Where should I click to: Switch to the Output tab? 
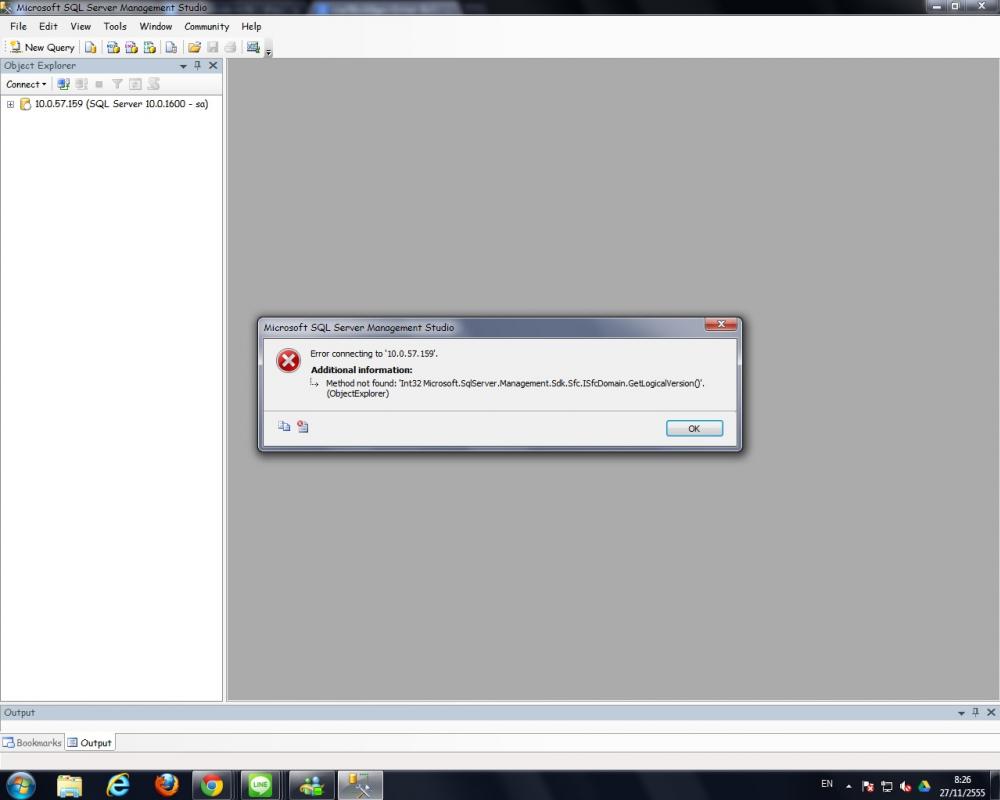90,743
